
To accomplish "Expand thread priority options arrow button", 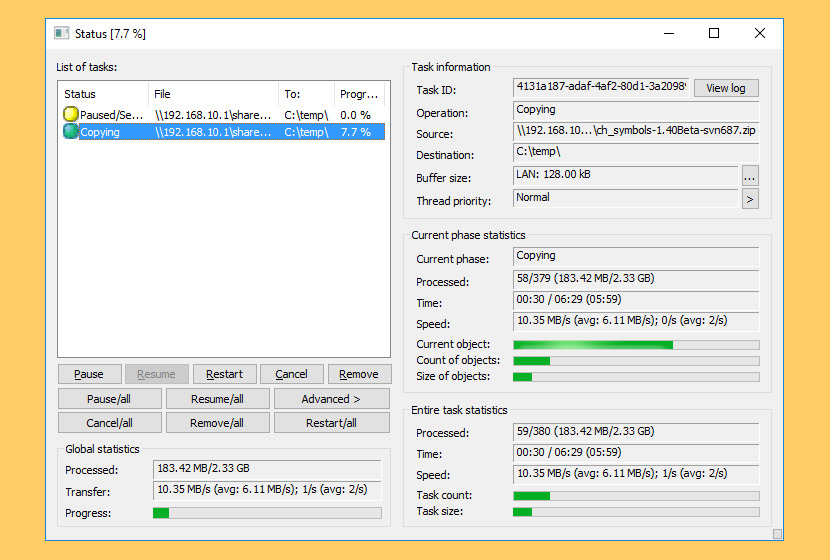I will (750, 199).
